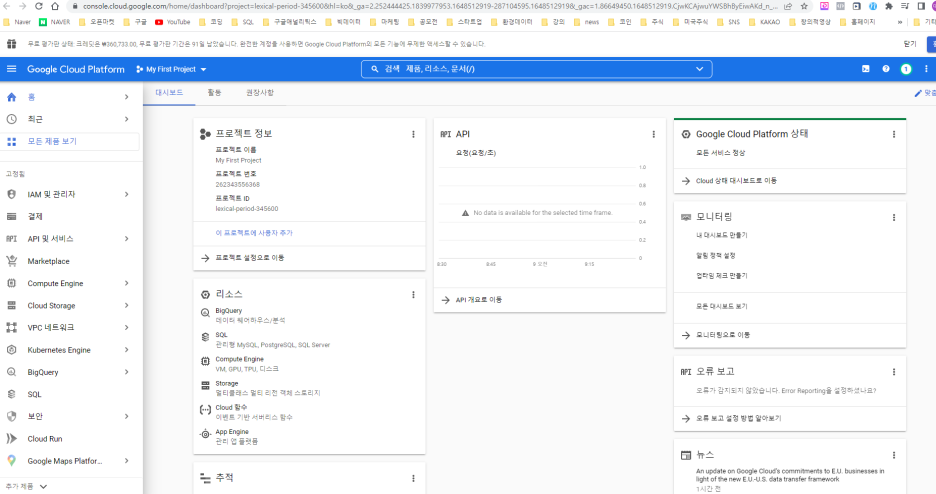Open the hamburger navigation menu

11,69
